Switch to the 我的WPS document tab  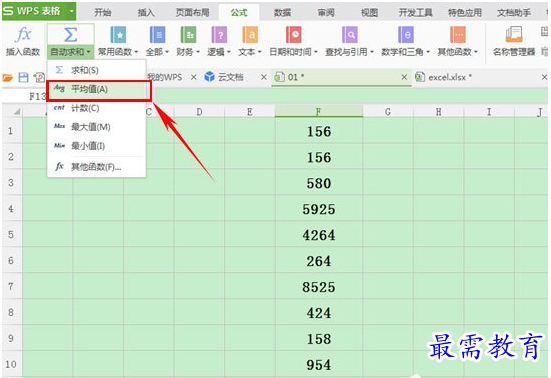[x=164, y=77]
